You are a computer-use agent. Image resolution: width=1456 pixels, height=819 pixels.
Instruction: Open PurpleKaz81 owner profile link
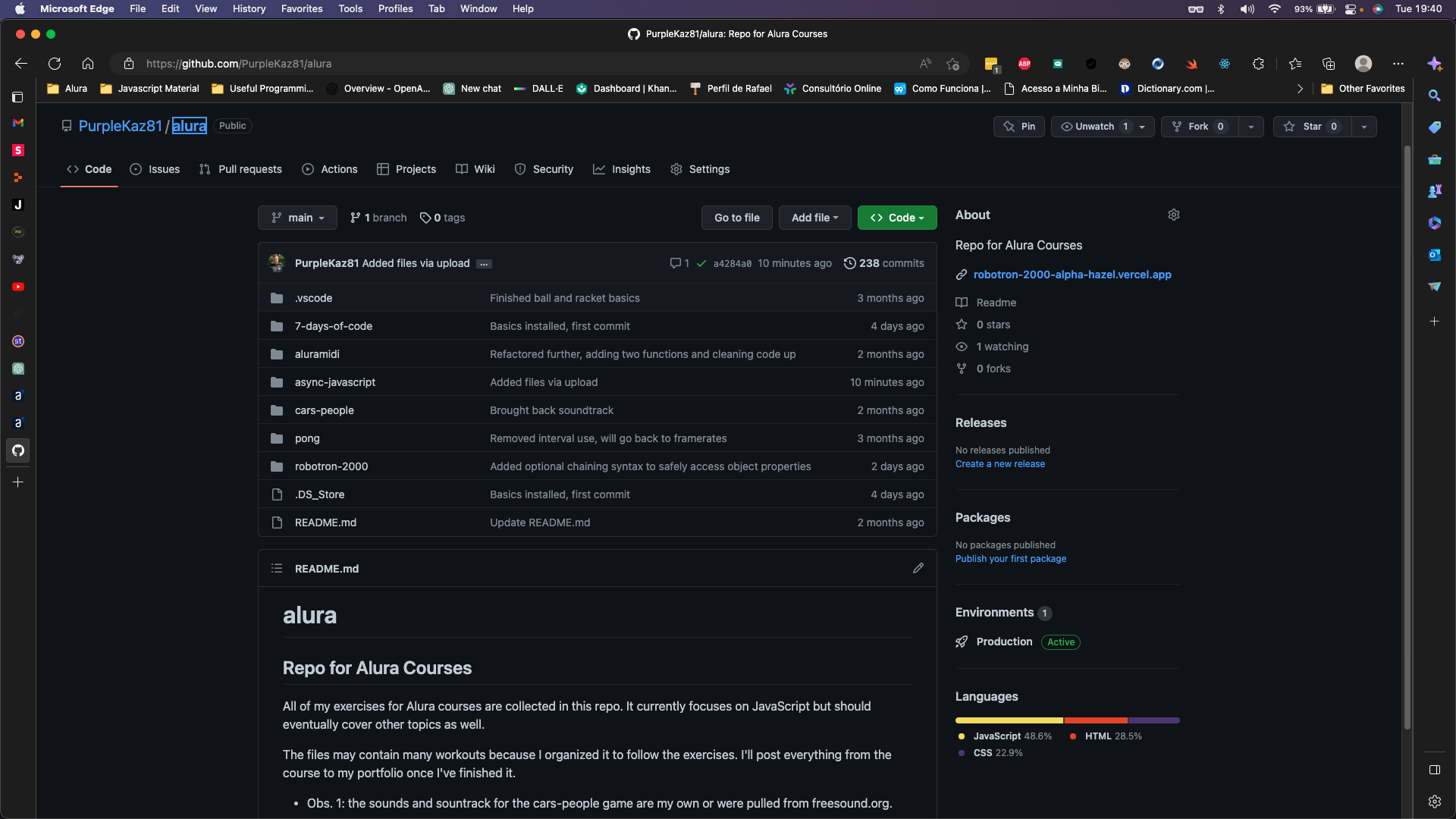tap(120, 126)
